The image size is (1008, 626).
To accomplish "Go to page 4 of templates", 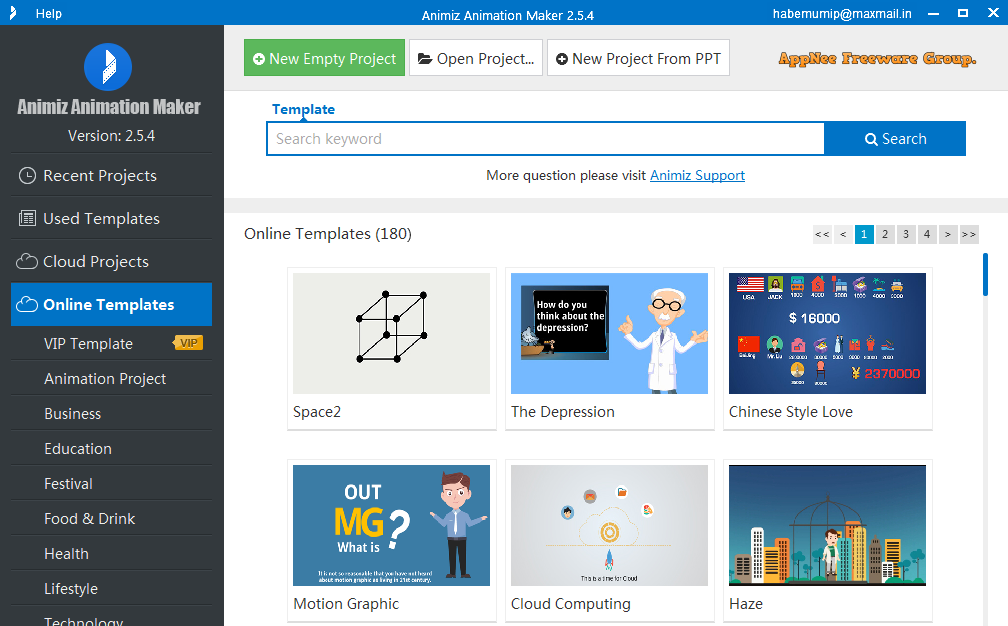I will click(927, 235).
